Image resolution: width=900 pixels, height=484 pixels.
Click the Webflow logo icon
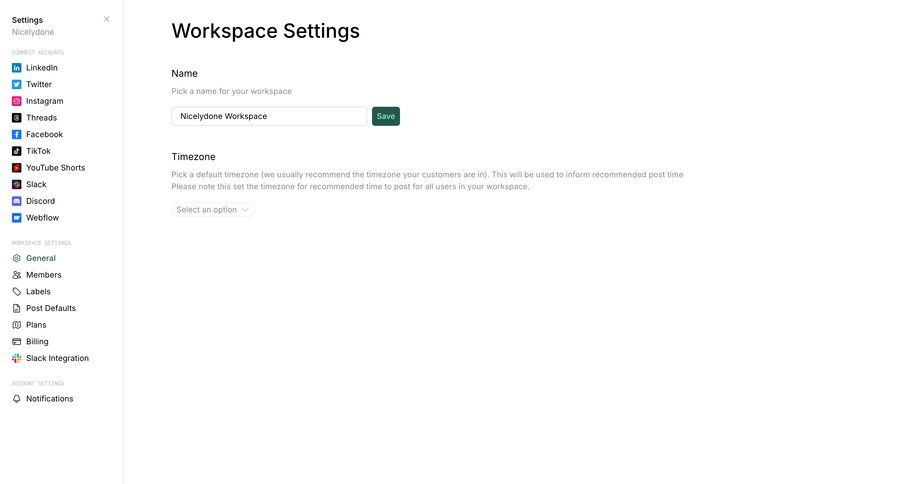click(x=17, y=218)
